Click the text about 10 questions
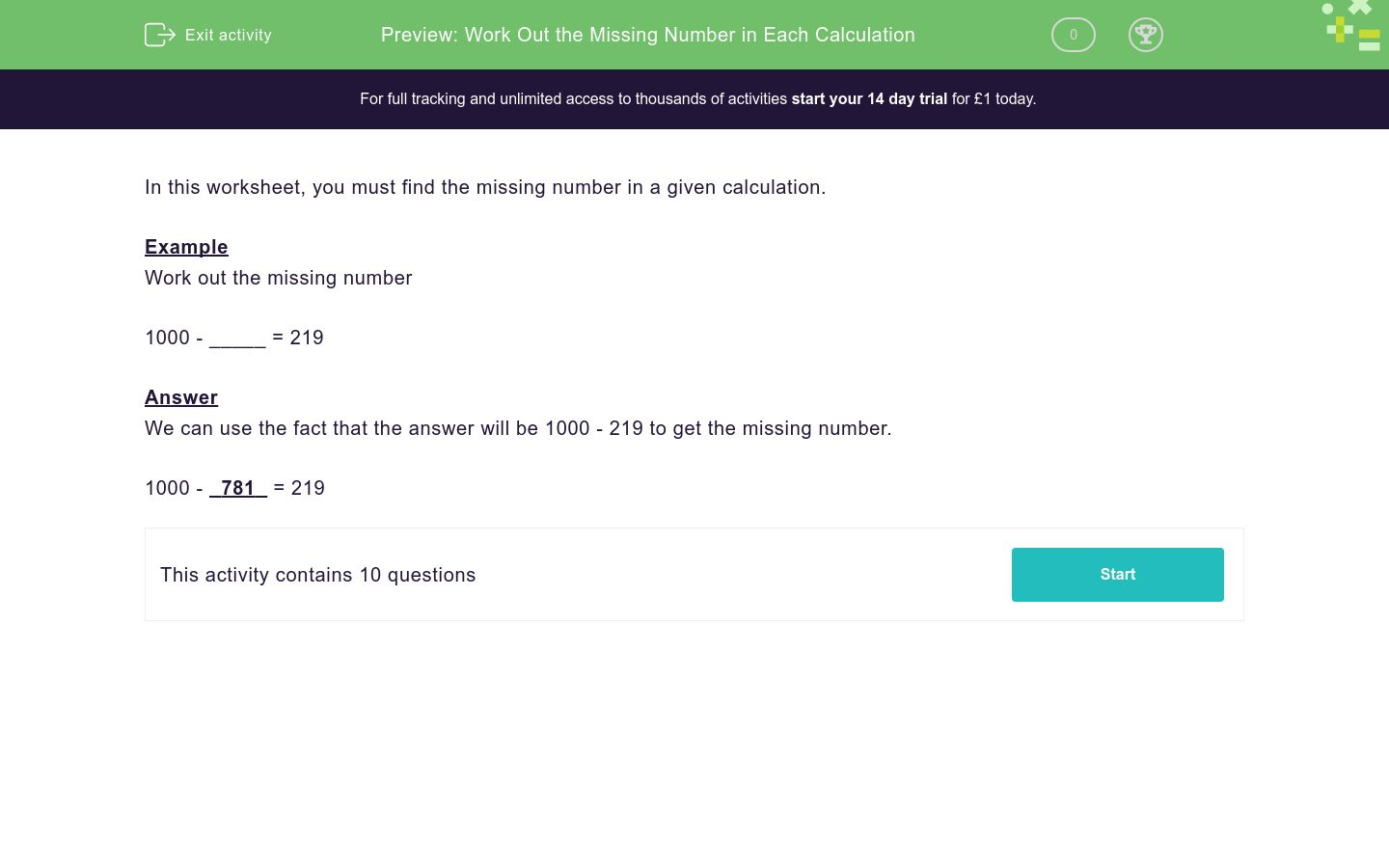Image resolution: width=1389 pixels, height=868 pixels. coord(317,575)
